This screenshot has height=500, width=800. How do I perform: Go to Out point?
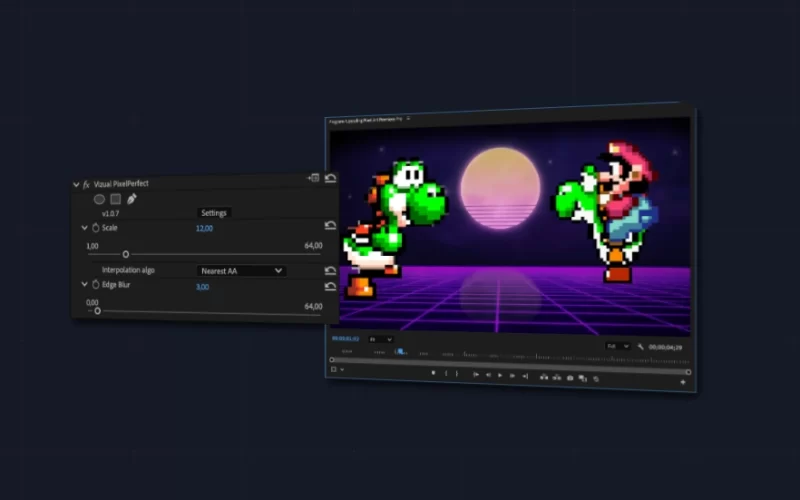tap(525, 376)
